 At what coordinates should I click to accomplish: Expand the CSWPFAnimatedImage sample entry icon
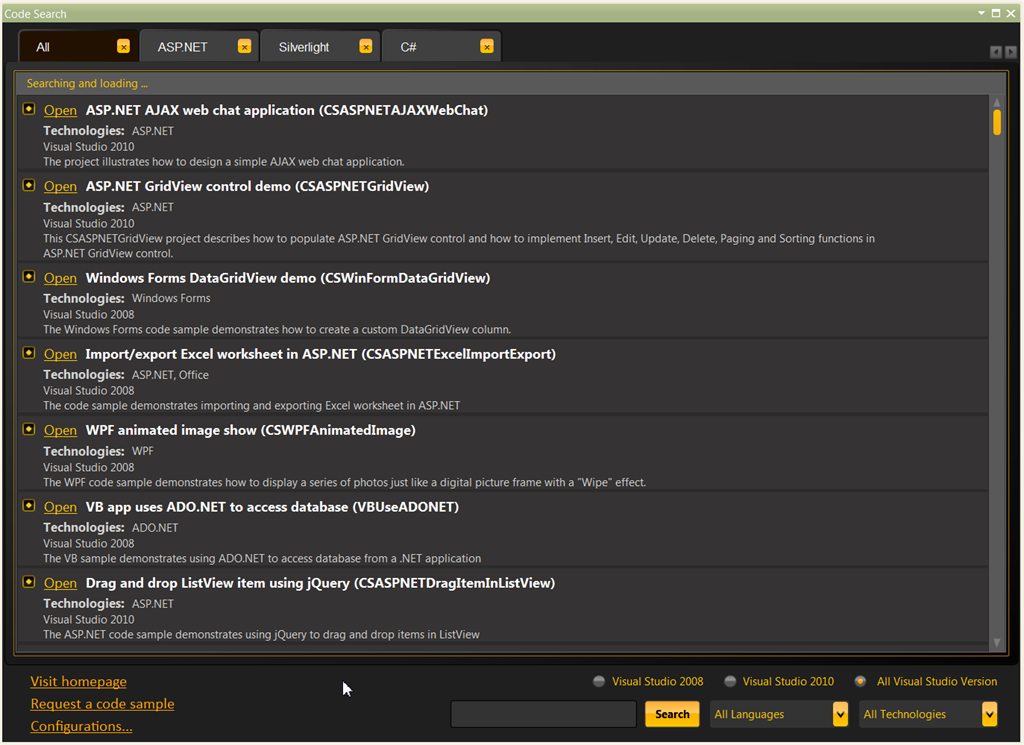29,429
